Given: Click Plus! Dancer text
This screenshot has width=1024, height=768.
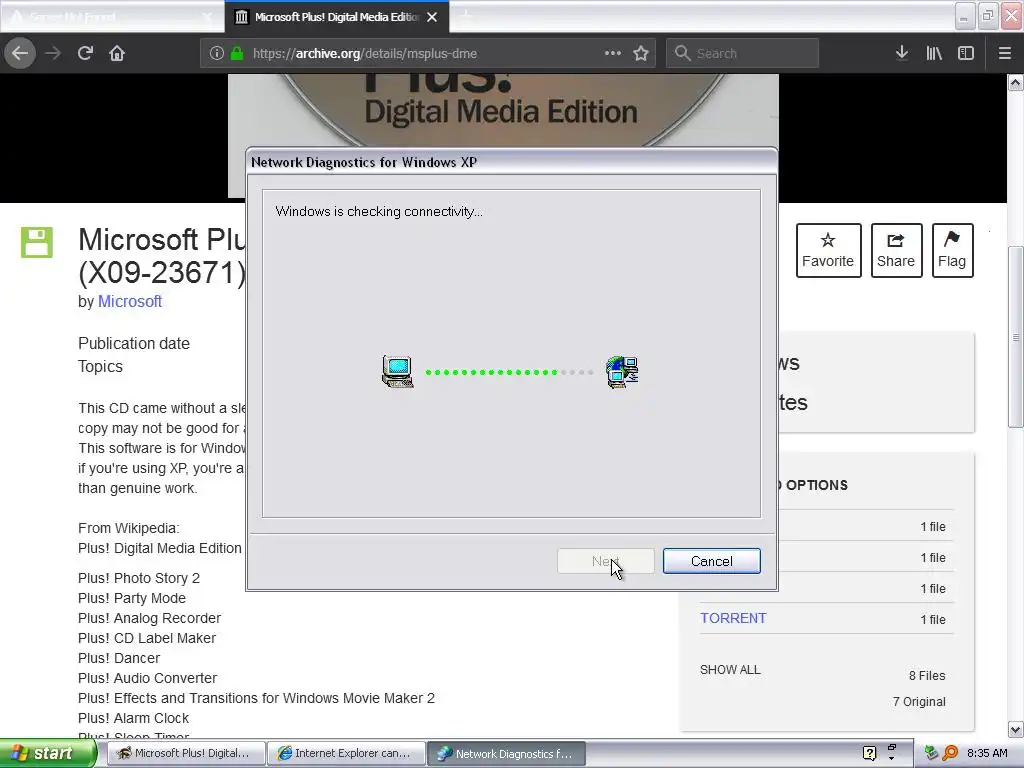Looking at the screenshot, I should click(x=119, y=658).
